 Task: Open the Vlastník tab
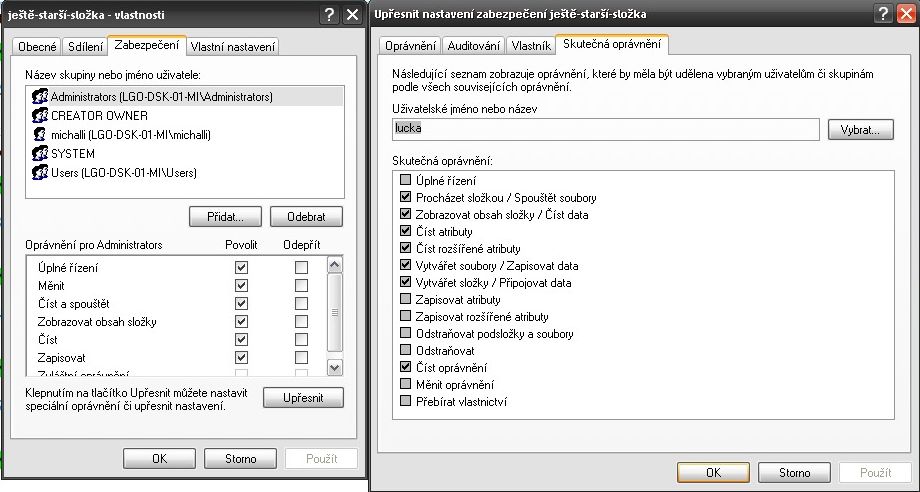point(531,45)
